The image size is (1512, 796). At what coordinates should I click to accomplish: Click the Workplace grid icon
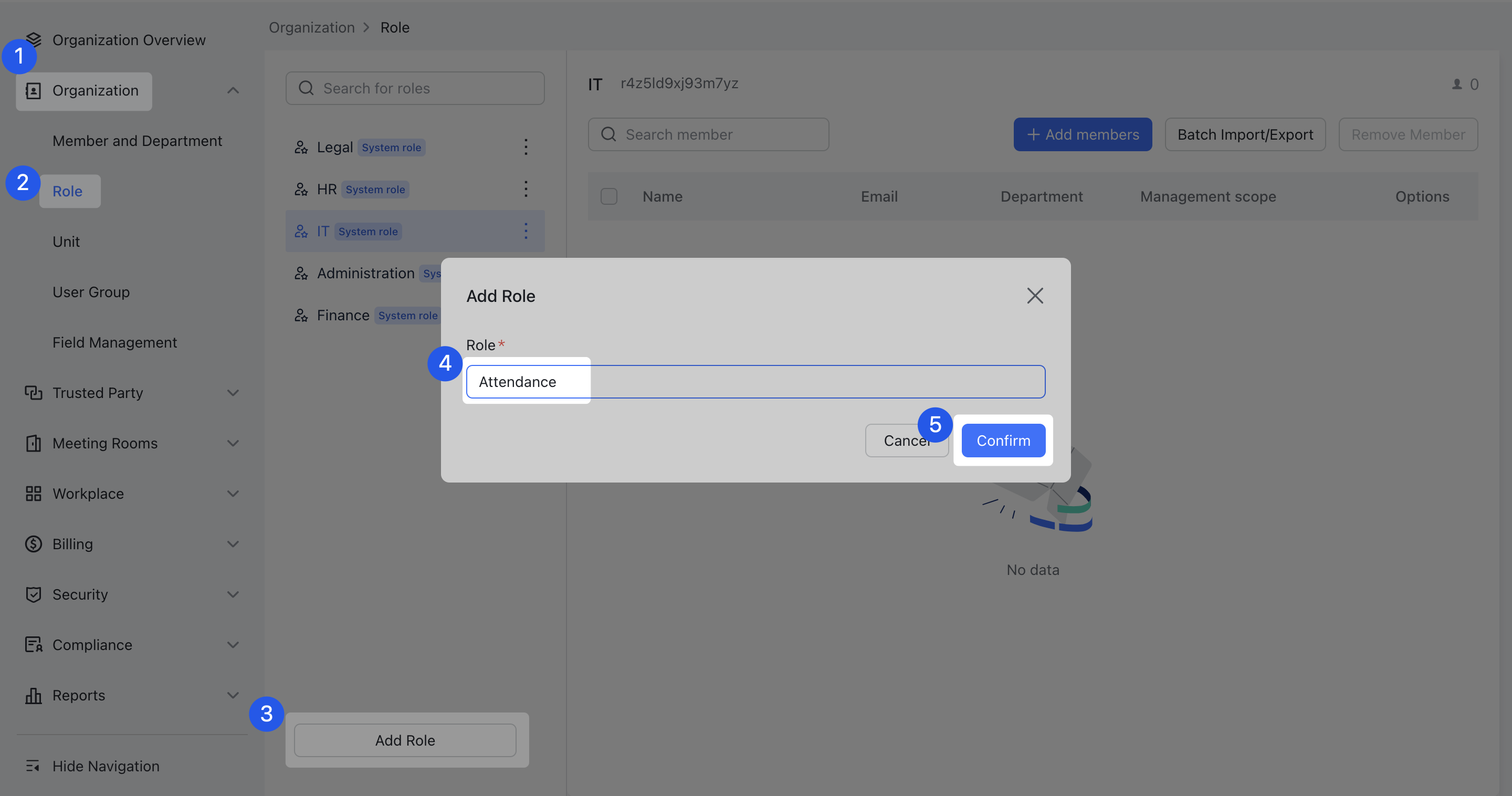pyautogui.click(x=34, y=494)
